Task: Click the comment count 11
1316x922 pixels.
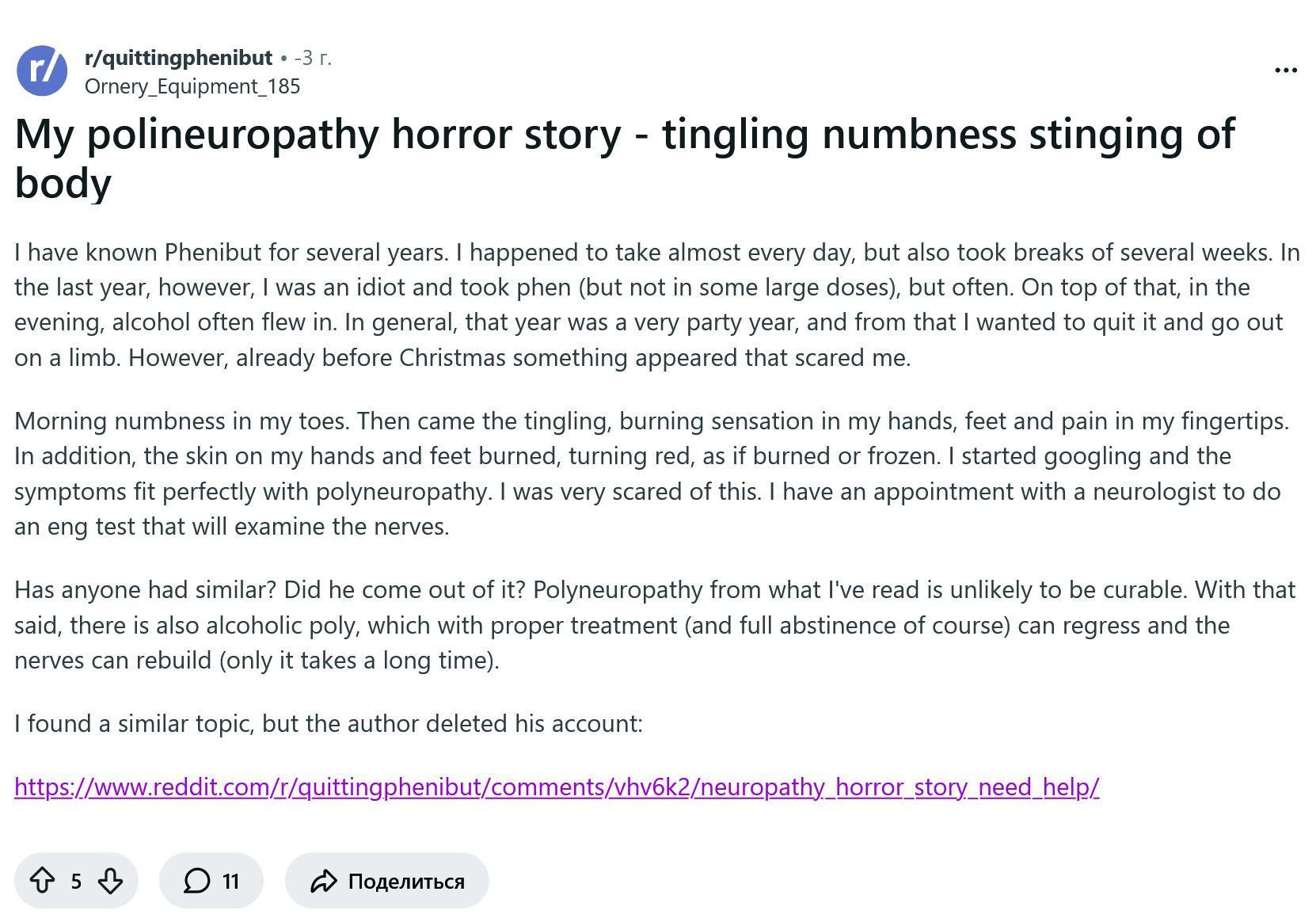Action: [230, 881]
